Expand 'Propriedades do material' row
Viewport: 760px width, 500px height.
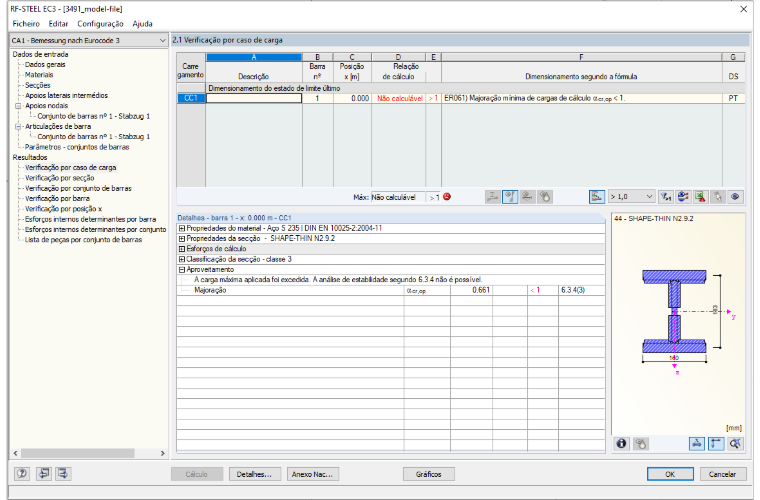(x=182, y=228)
